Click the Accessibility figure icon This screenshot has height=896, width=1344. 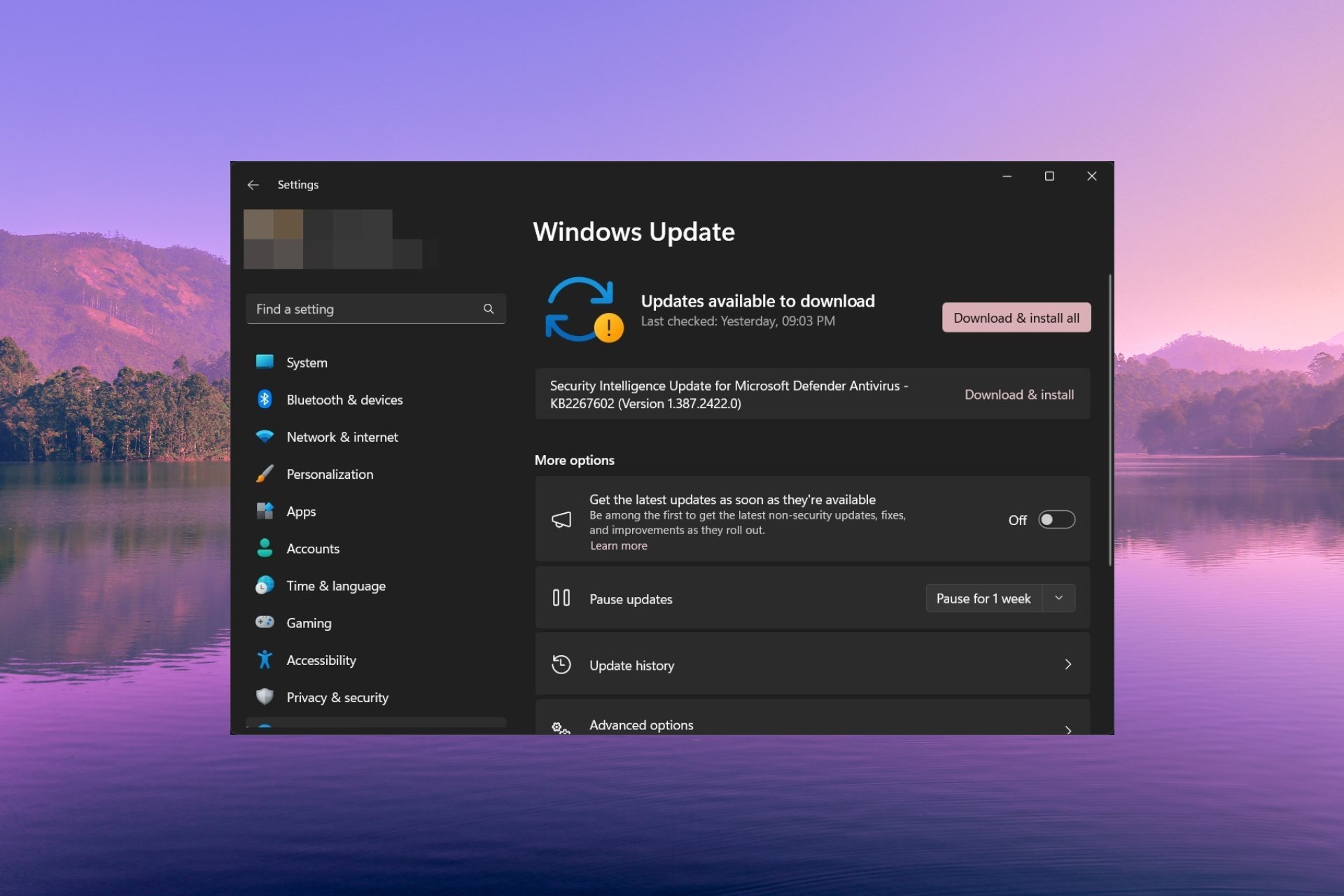pos(265,659)
